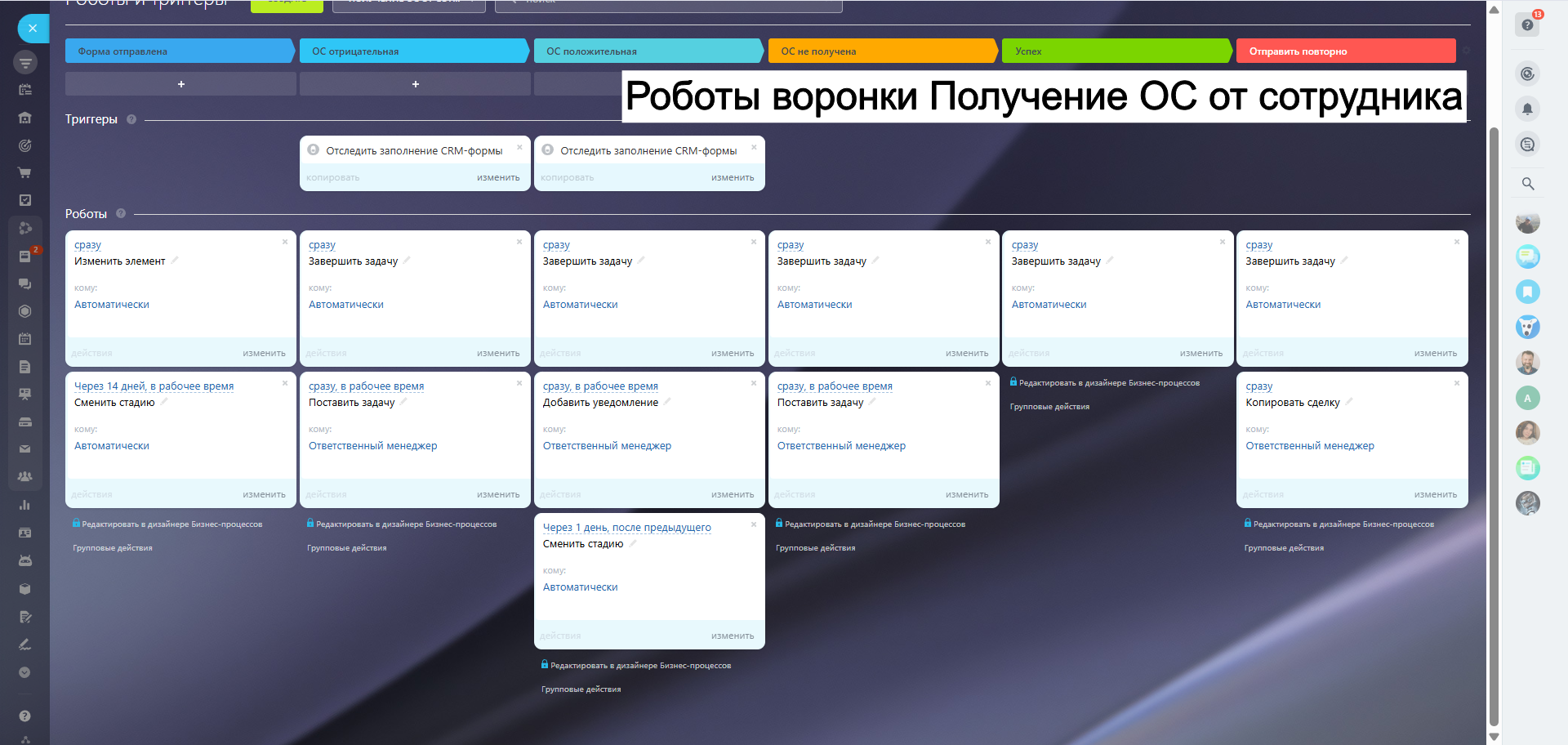
Task: Close the left sidebar with the X button
Action: pos(33,29)
